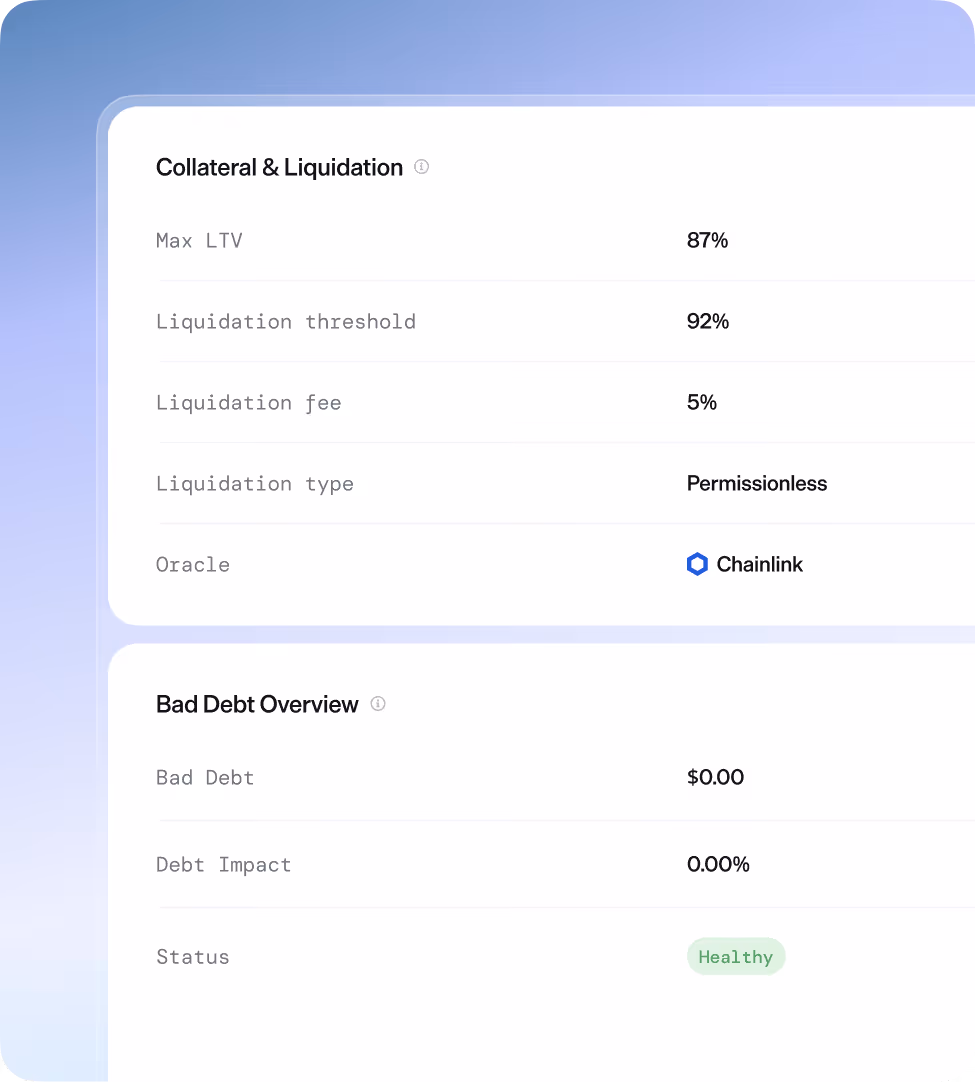Viewport: 975px width, 1082px height.
Task: Select the 87% Max LTV value
Action: pos(708,240)
